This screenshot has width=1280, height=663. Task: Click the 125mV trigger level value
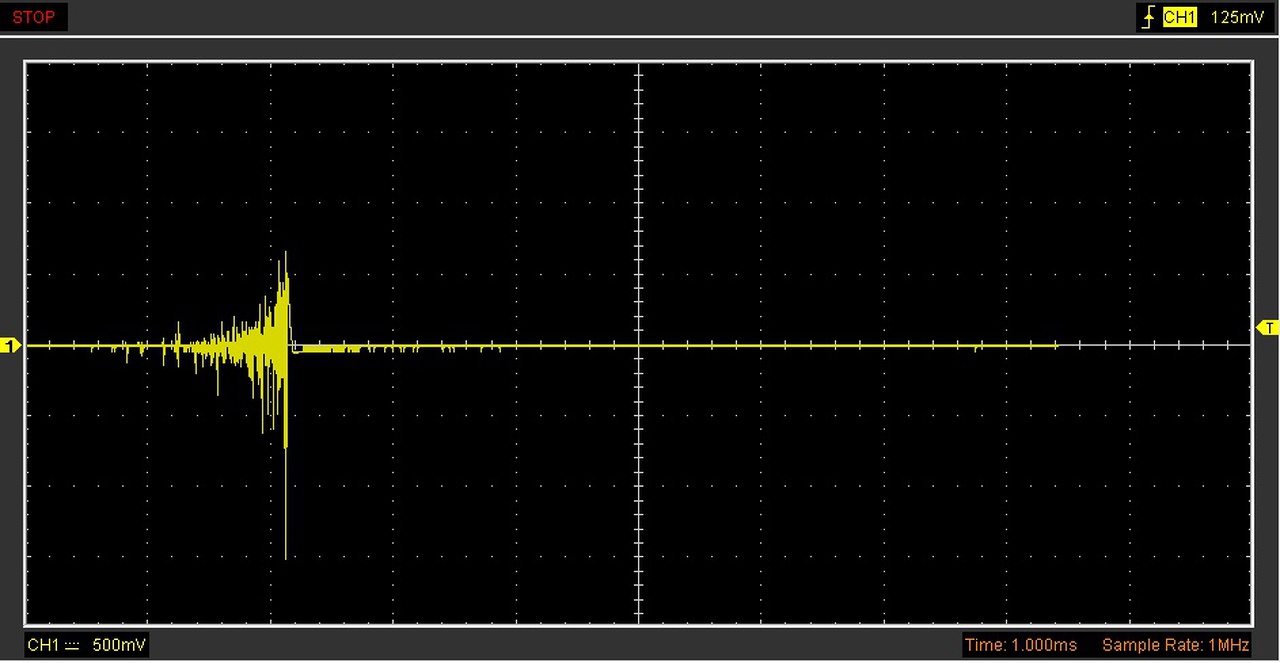pyautogui.click(x=1237, y=17)
